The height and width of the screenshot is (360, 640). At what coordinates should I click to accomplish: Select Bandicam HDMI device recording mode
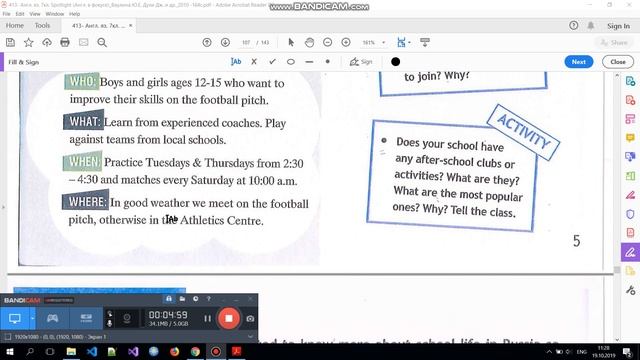(86, 318)
